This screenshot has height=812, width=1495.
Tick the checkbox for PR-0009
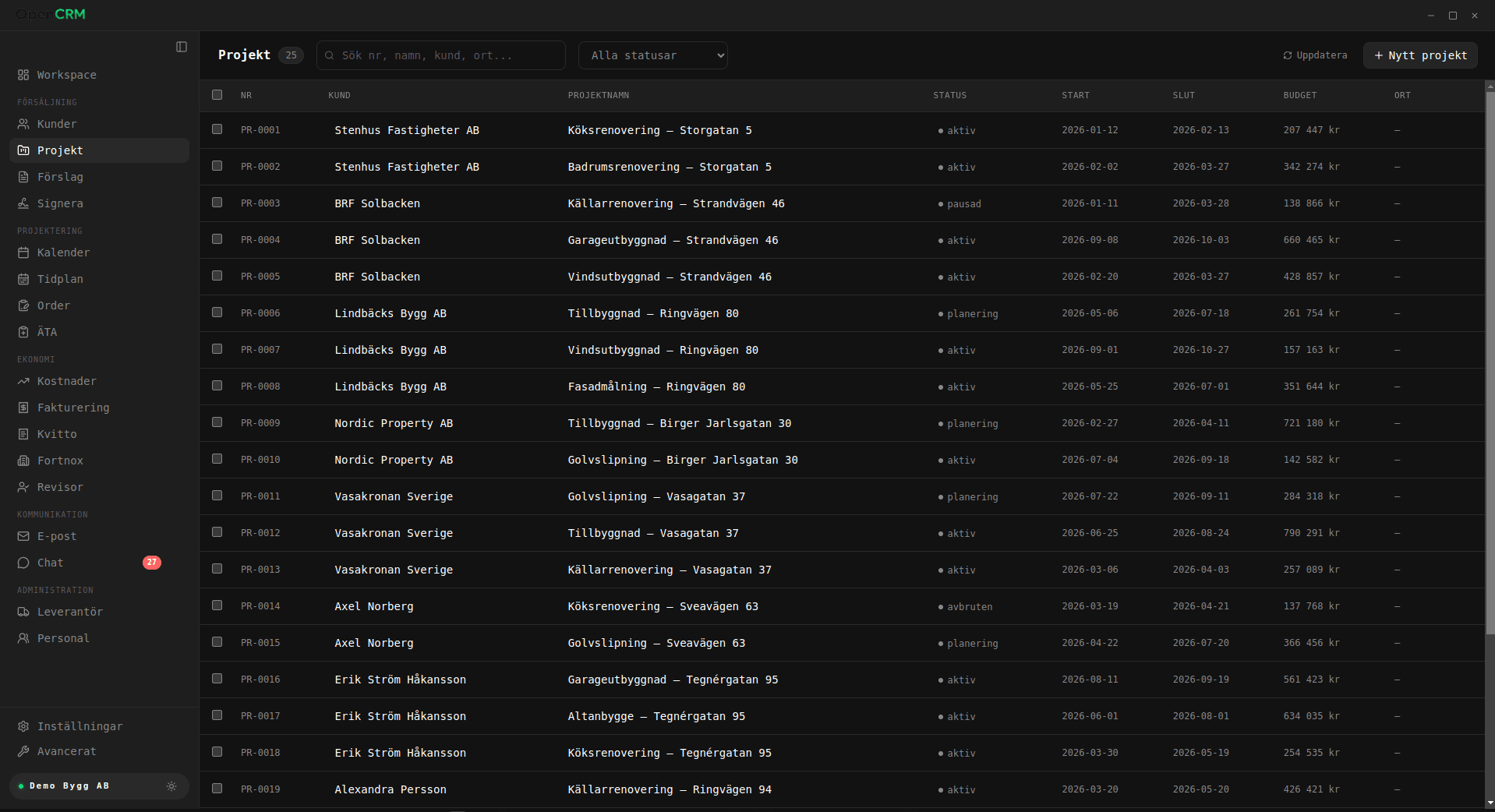[x=217, y=422]
